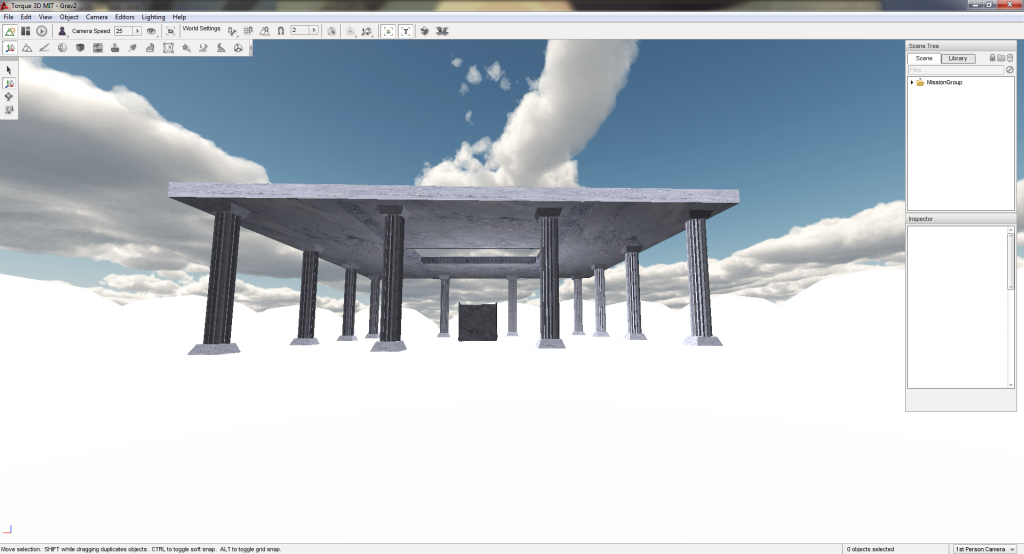Image resolution: width=1024 pixels, height=554 pixels.
Task: Click the Play Game button in toolbar
Action: (42, 31)
